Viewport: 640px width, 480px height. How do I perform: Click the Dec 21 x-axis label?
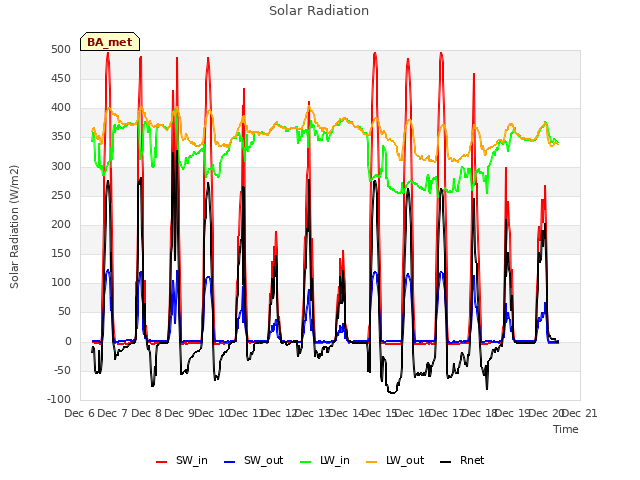[580, 414]
